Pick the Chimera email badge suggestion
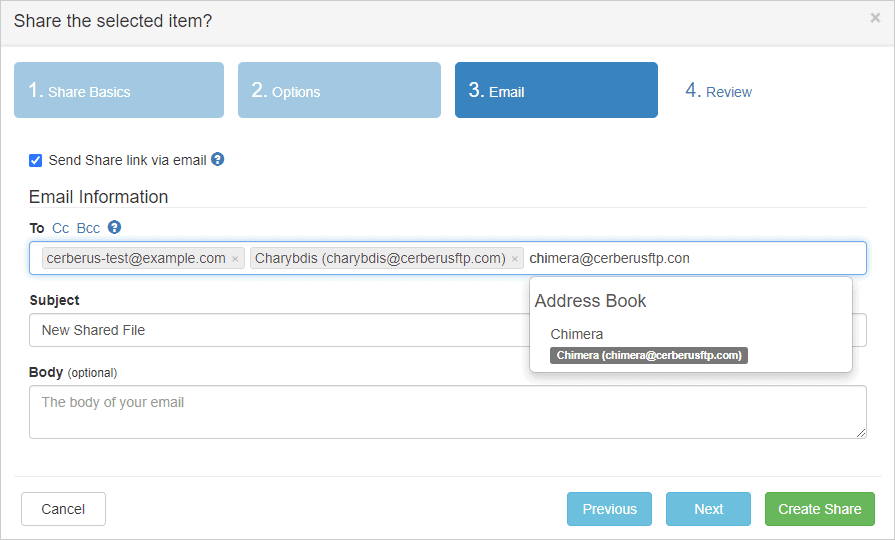Screen dimensions: 895x540 (649, 355)
